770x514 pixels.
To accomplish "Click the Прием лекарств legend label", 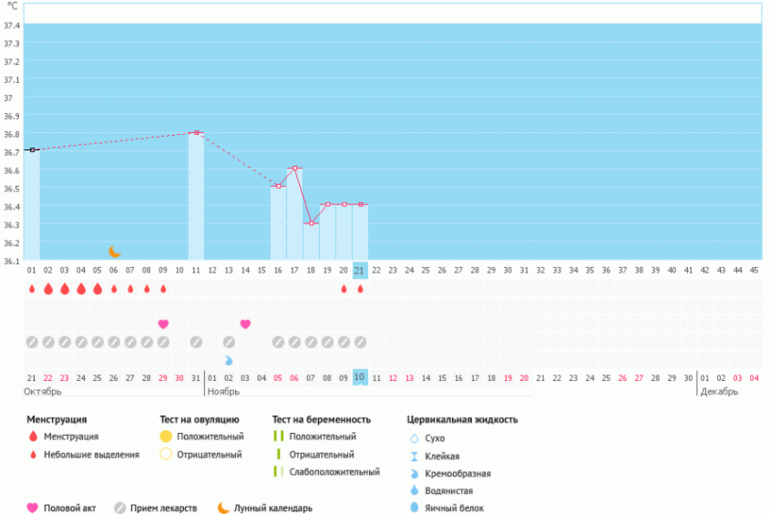I will point(164,508).
